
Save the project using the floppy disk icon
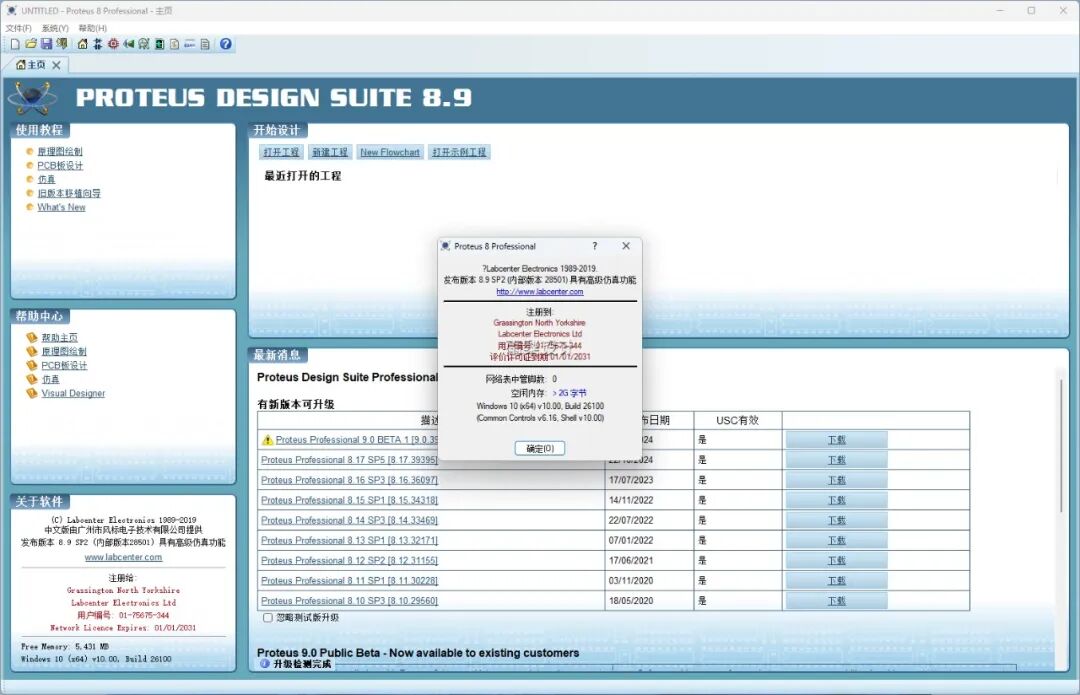click(x=47, y=44)
